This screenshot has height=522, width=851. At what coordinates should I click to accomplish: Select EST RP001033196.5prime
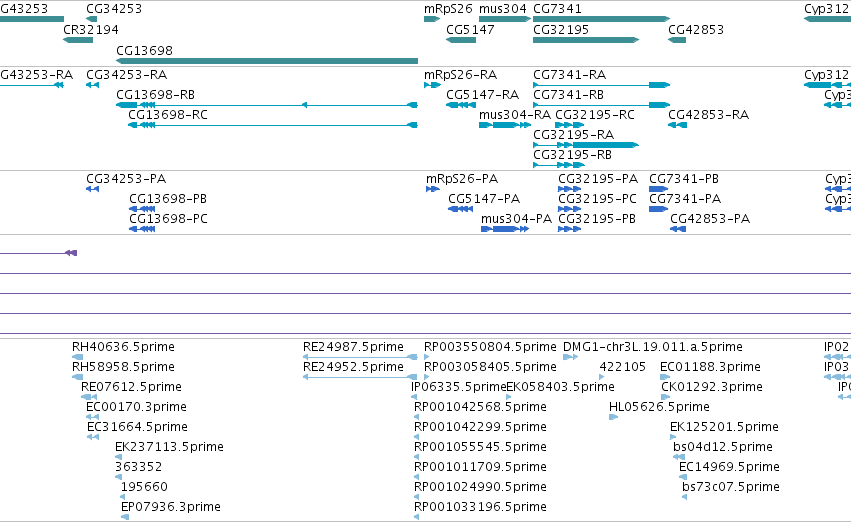[x=480, y=507]
